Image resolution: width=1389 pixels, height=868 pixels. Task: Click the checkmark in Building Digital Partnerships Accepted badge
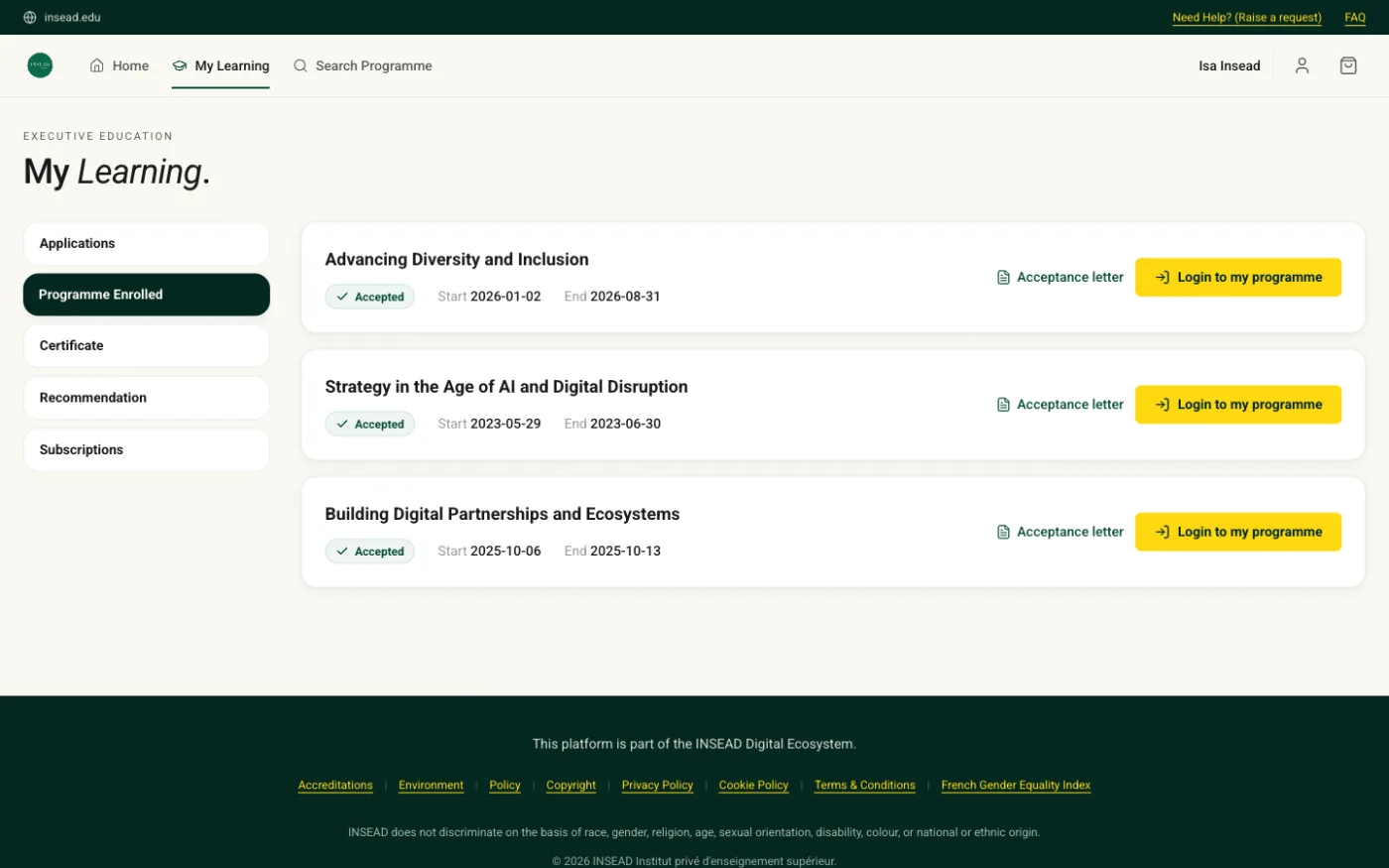pos(342,551)
